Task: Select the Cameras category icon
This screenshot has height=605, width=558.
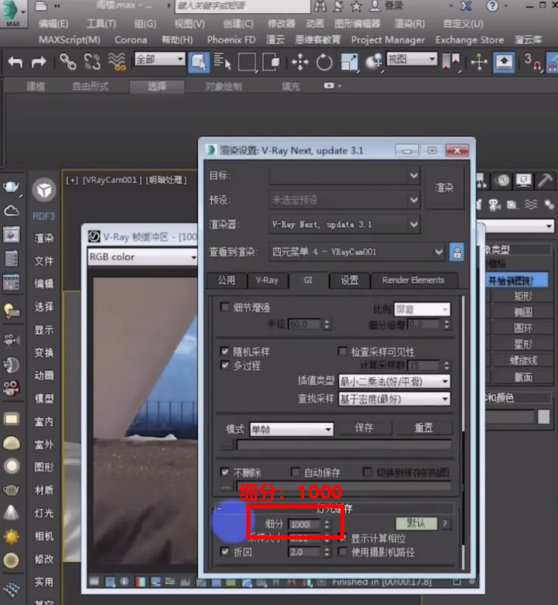Action: point(495,204)
